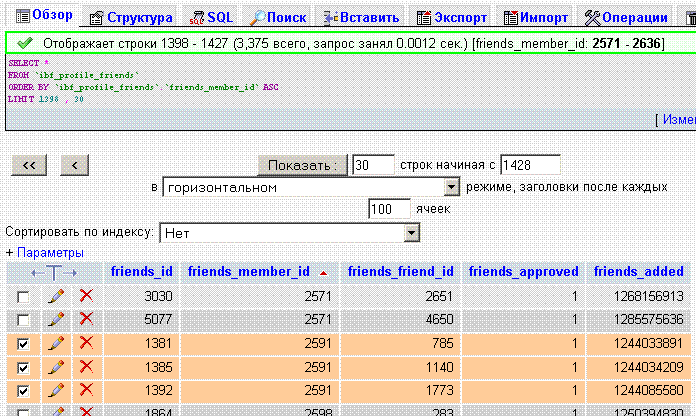Edit row 1392 with pencil icon
This screenshot has width=696, height=416.
coord(56,390)
